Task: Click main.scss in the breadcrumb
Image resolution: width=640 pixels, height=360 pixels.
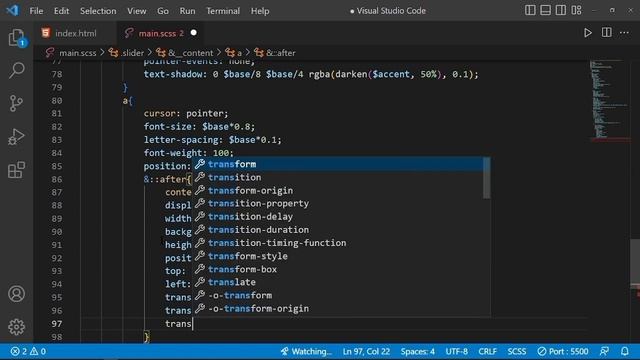Action: pos(78,53)
